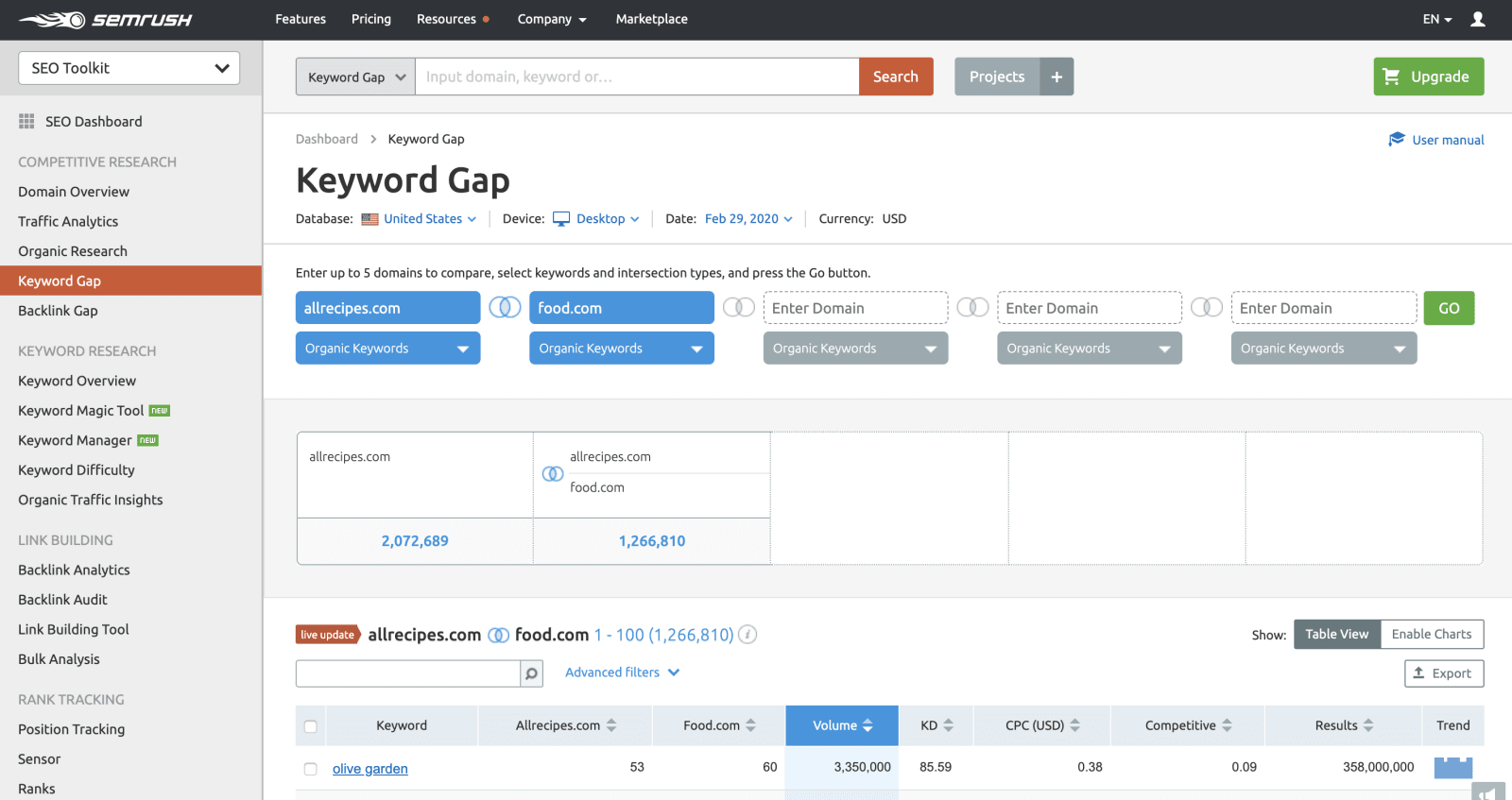The height and width of the screenshot is (800, 1512).
Task: Toggle intersection icon before the fourth domain field
Action: 972,307
